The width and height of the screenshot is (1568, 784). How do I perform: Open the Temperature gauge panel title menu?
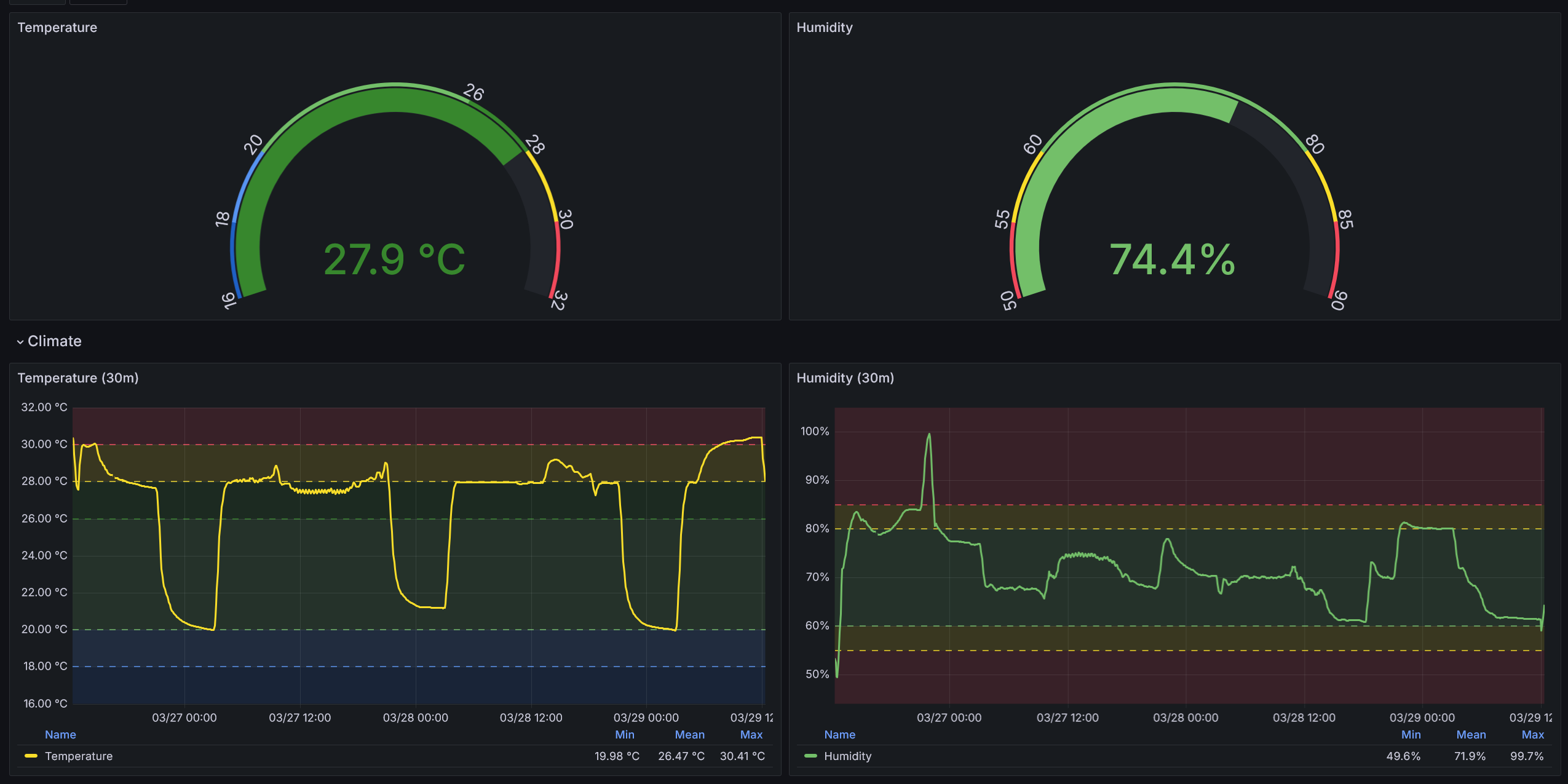[57, 28]
